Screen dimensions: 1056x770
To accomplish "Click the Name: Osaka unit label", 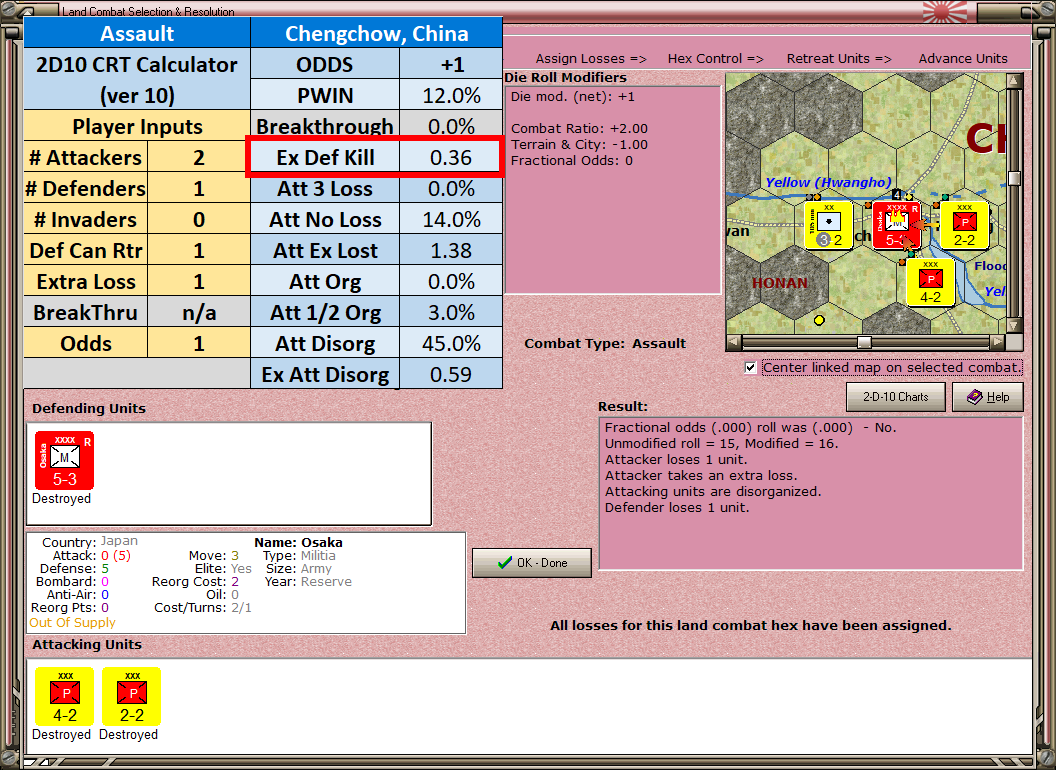I will pos(298,542).
